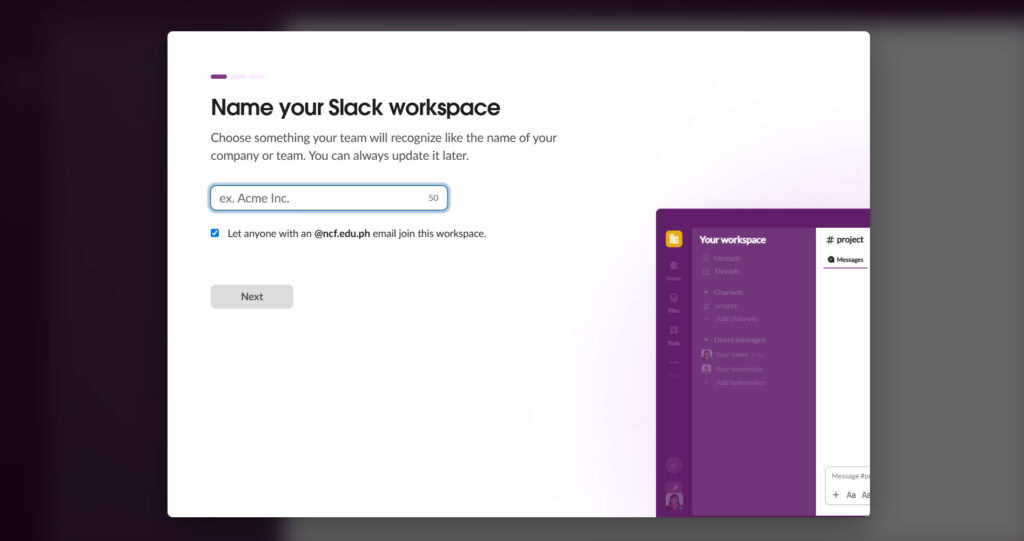This screenshot has width=1024, height=541.
Task: Click 'Your workspace' title in the preview
Action: (x=733, y=240)
